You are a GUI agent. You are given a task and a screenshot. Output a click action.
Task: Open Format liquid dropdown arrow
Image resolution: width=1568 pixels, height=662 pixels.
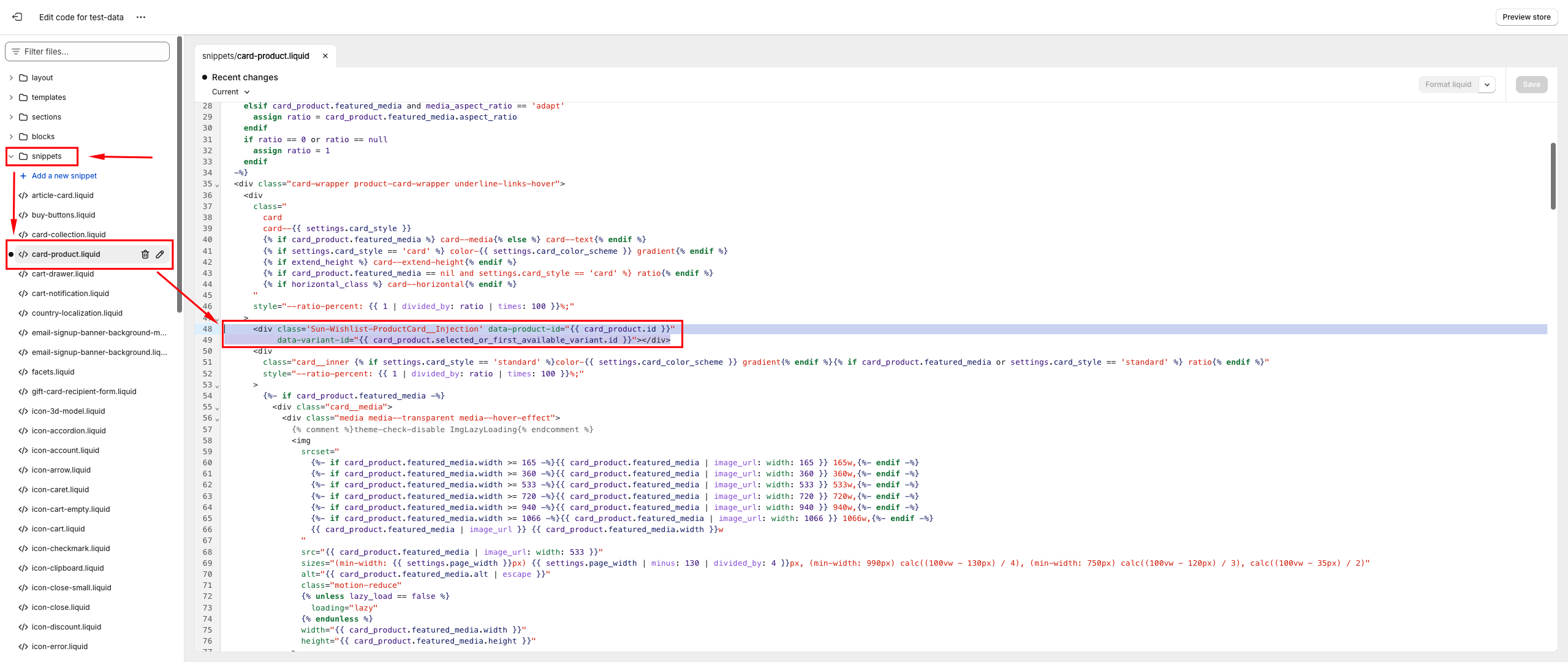(x=1487, y=85)
